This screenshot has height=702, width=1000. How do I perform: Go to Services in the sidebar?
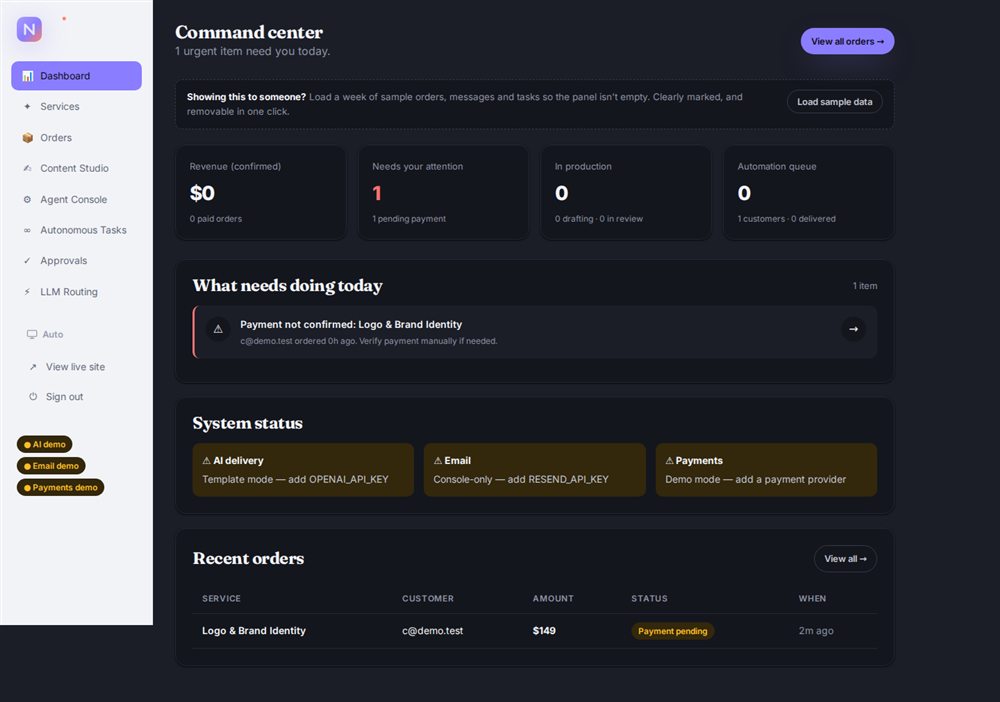click(x=77, y=106)
